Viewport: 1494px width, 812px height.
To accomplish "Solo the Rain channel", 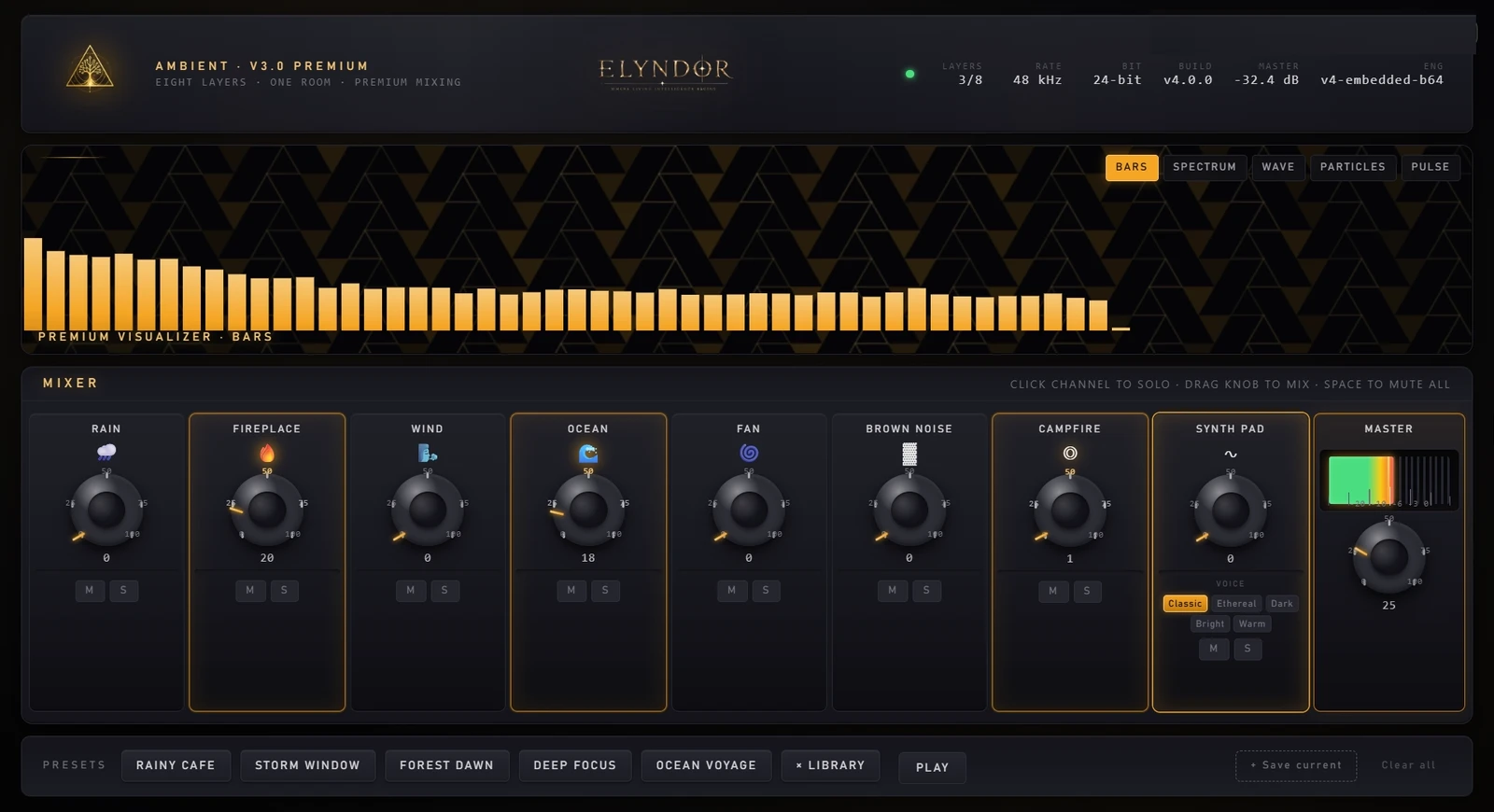I will [x=123, y=590].
